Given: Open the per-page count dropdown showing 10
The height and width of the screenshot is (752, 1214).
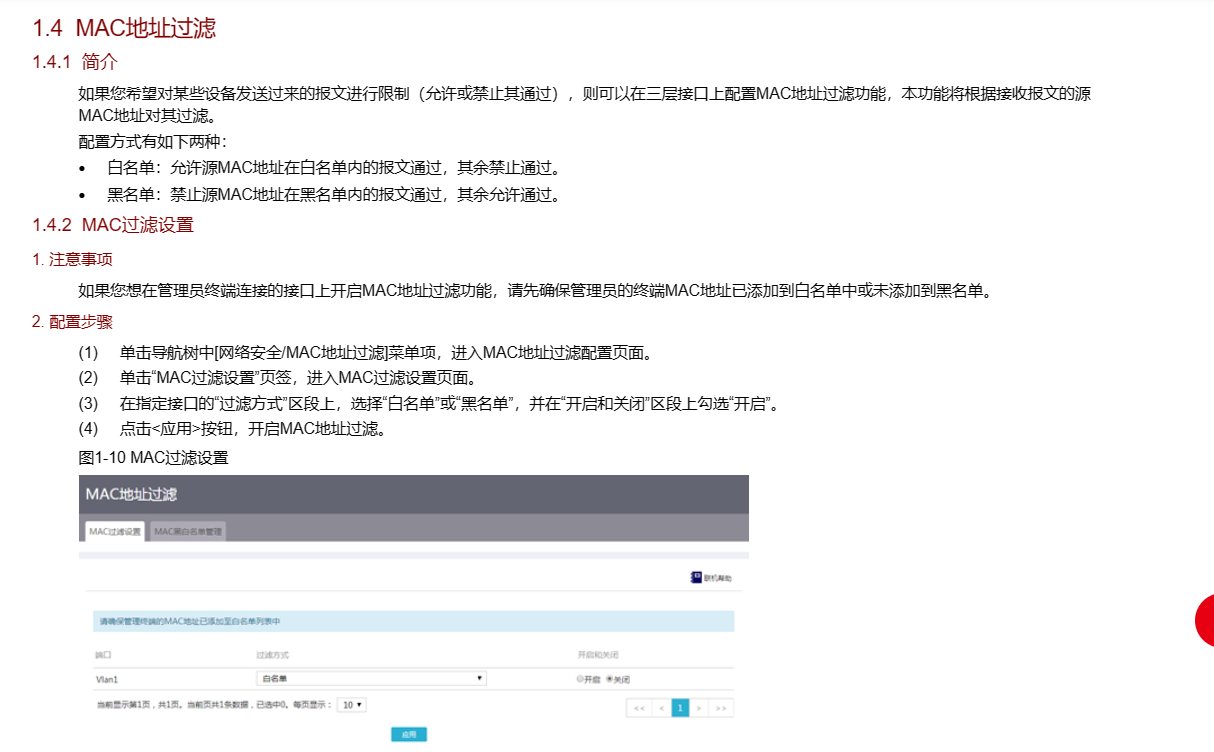Looking at the screenshot, I should point(351,704).
